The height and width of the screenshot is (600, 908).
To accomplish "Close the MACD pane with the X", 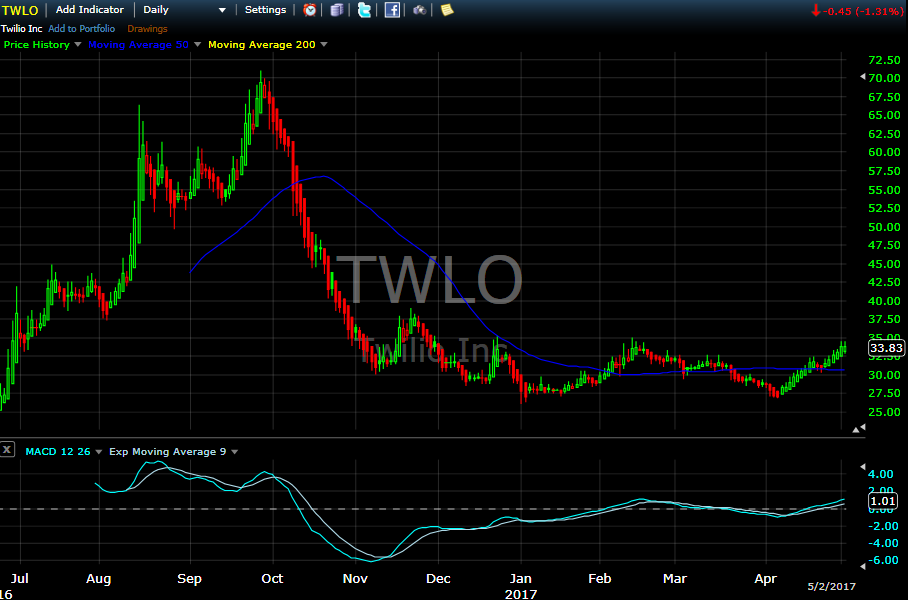I will click(x=7, y=449).
